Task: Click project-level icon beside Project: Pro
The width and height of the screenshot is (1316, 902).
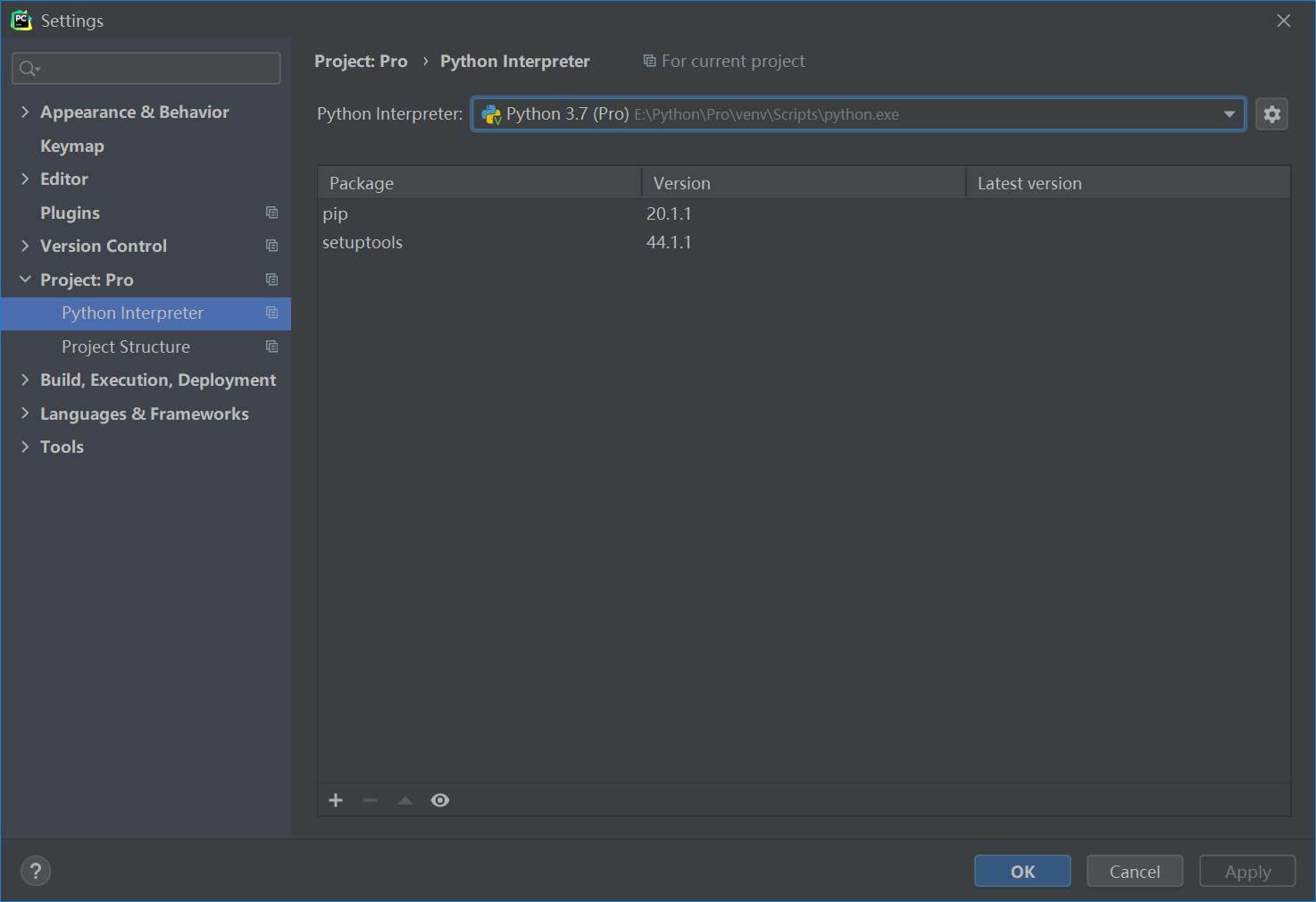Action: [x=272, y=280]
